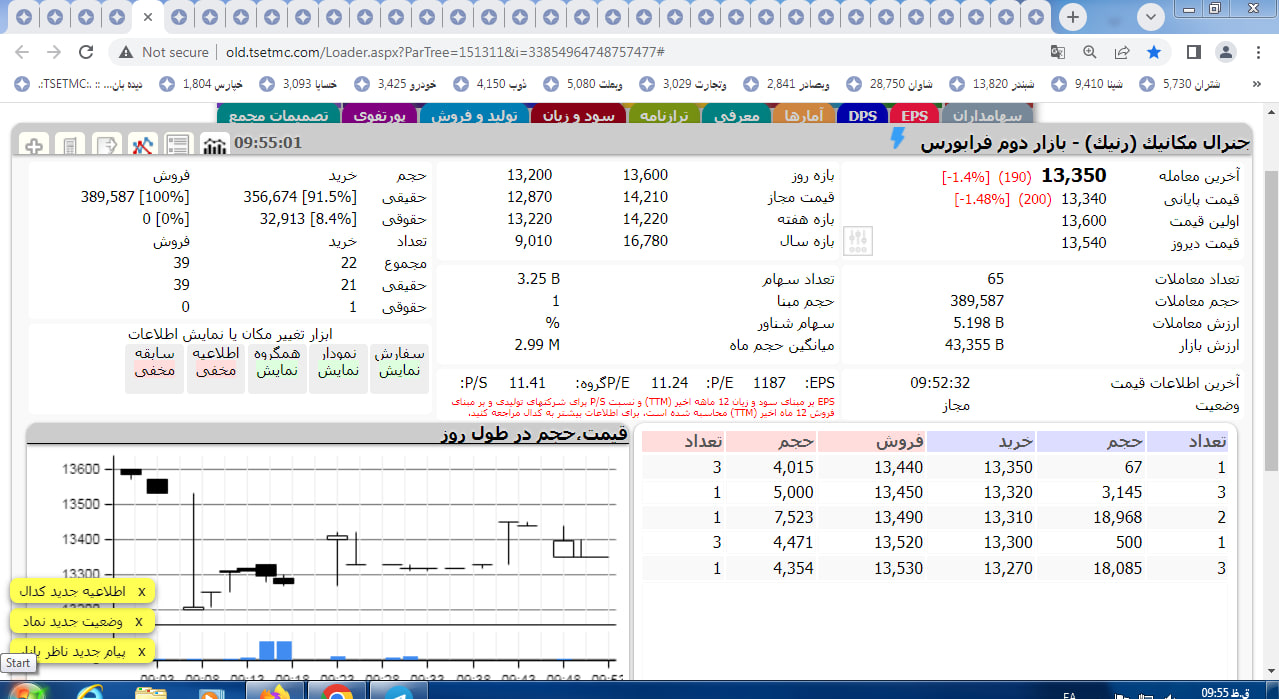This screenshot has width=1279, height=699.
Task: Open the تولید و فروش tab
Action: pos(474,115)
